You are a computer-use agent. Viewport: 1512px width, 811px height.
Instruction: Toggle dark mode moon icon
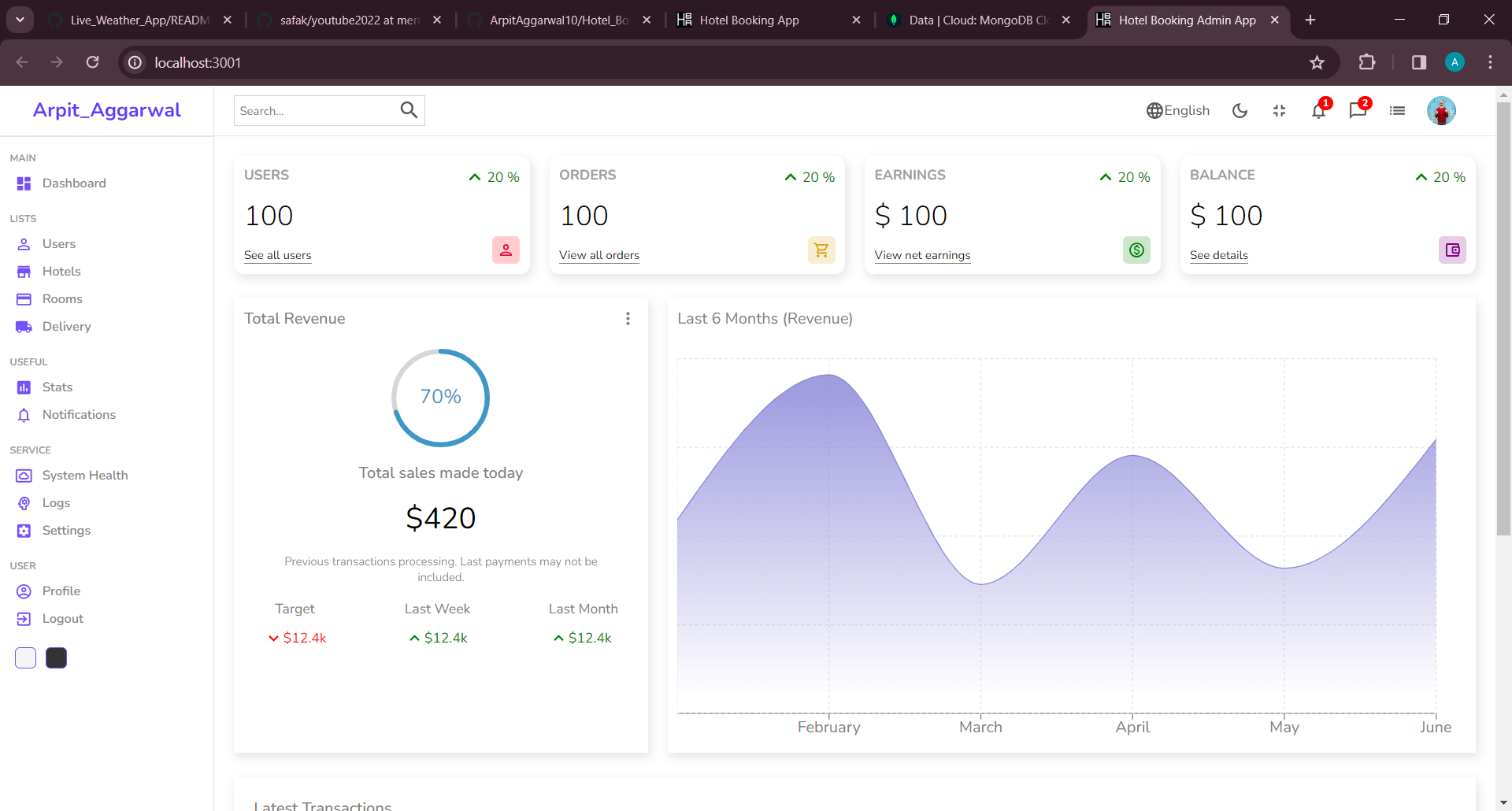(1240, 111)
